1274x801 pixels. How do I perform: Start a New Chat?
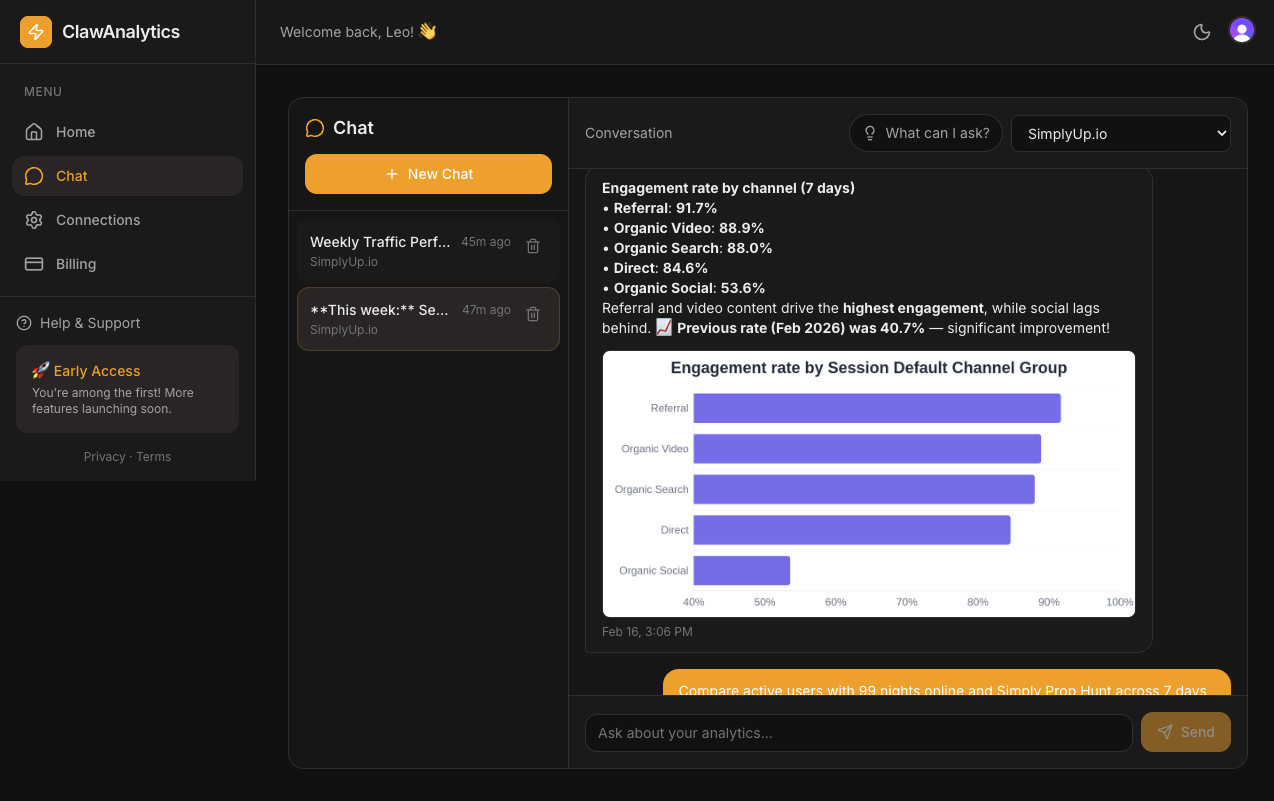(428, 173)
